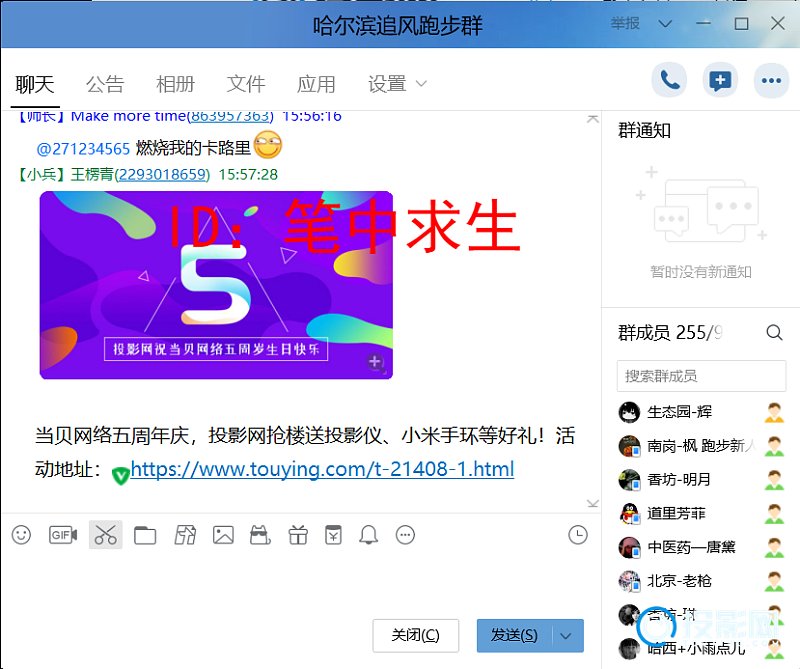Image resolution: width=800 pixels, height=669 pixels.
Task: Switch to the 相册 tab
Action: (x=175, y=84)
